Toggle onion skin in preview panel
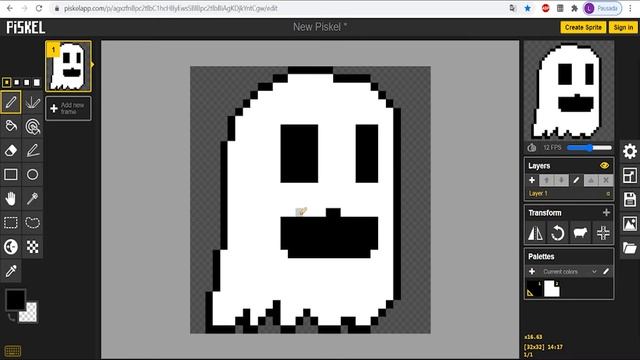 coord(531,147)
